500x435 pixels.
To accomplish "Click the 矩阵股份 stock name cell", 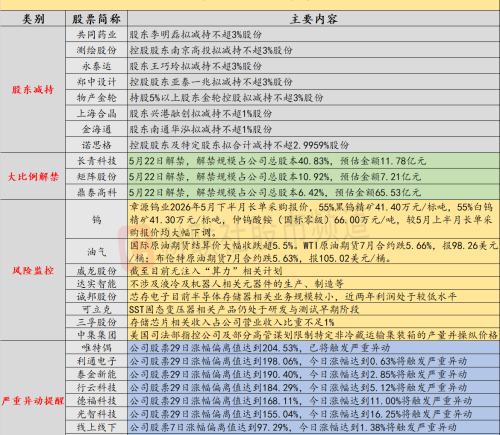I will click(96, 176).
